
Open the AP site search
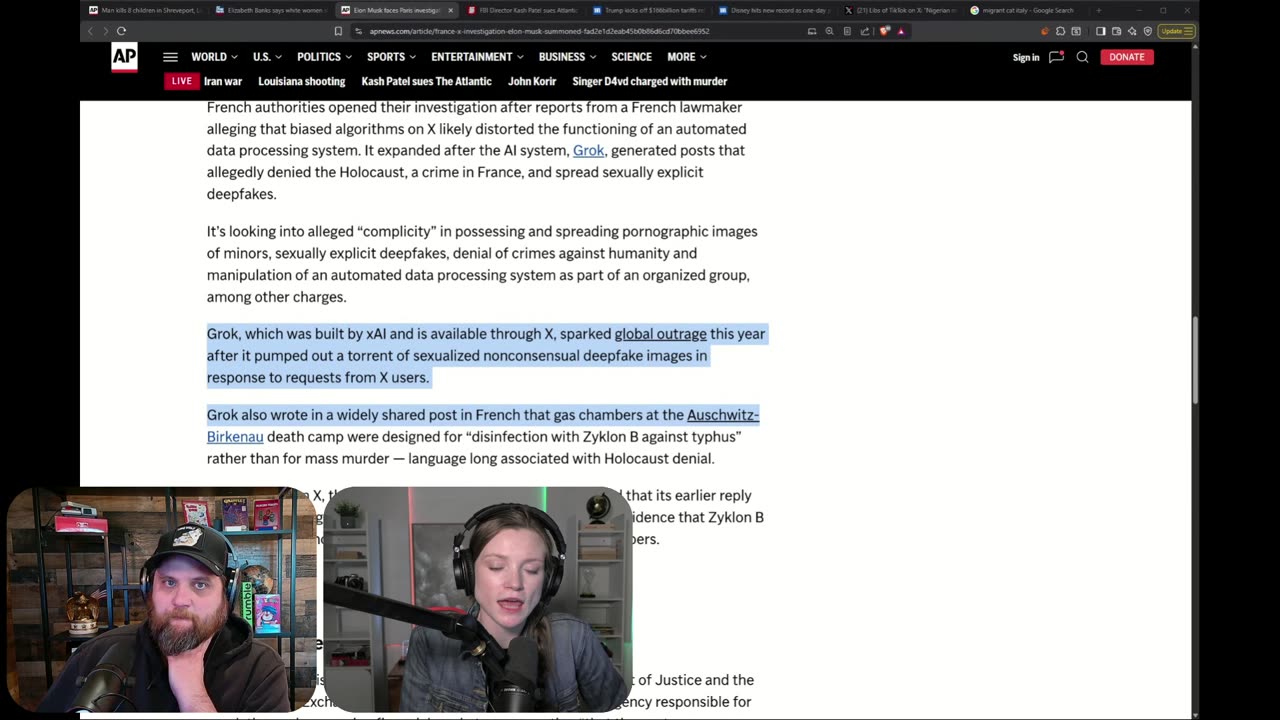coord(1082,57)
